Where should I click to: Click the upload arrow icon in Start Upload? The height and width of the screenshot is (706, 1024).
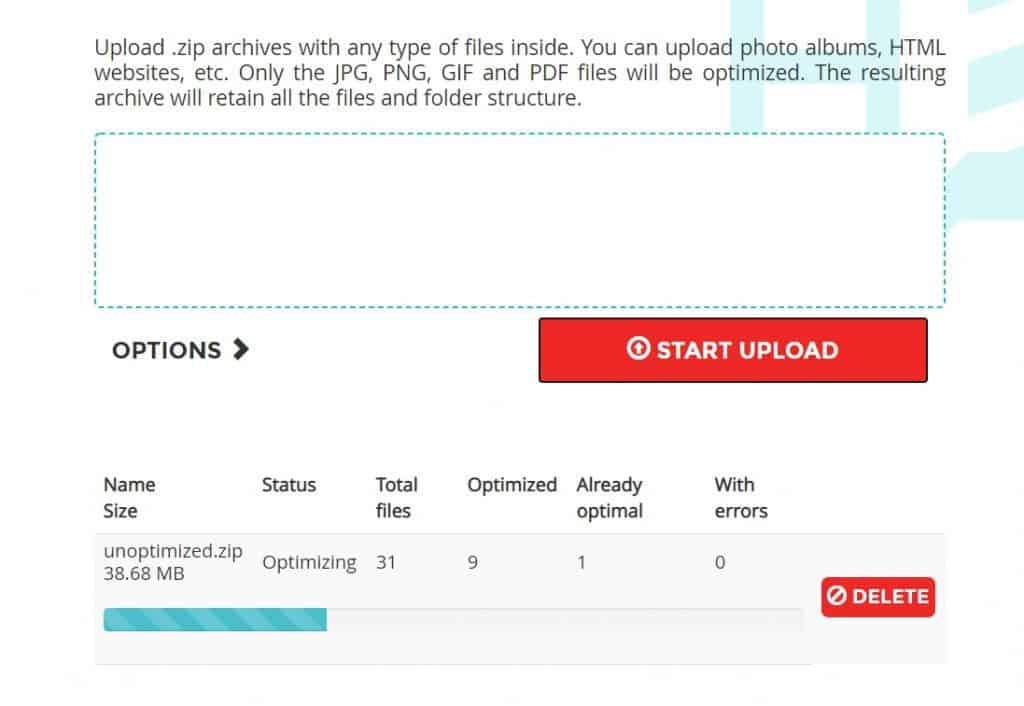click(x=638, y=349)
